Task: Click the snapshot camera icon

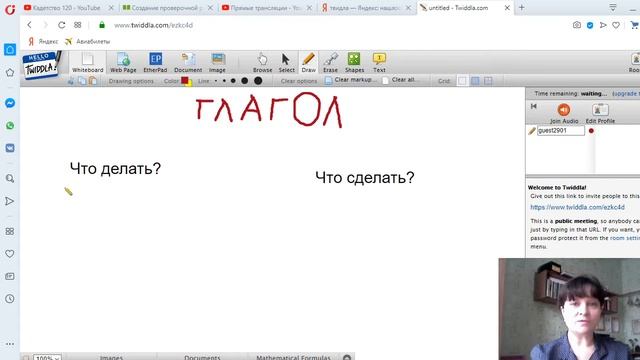Action: 576,25
